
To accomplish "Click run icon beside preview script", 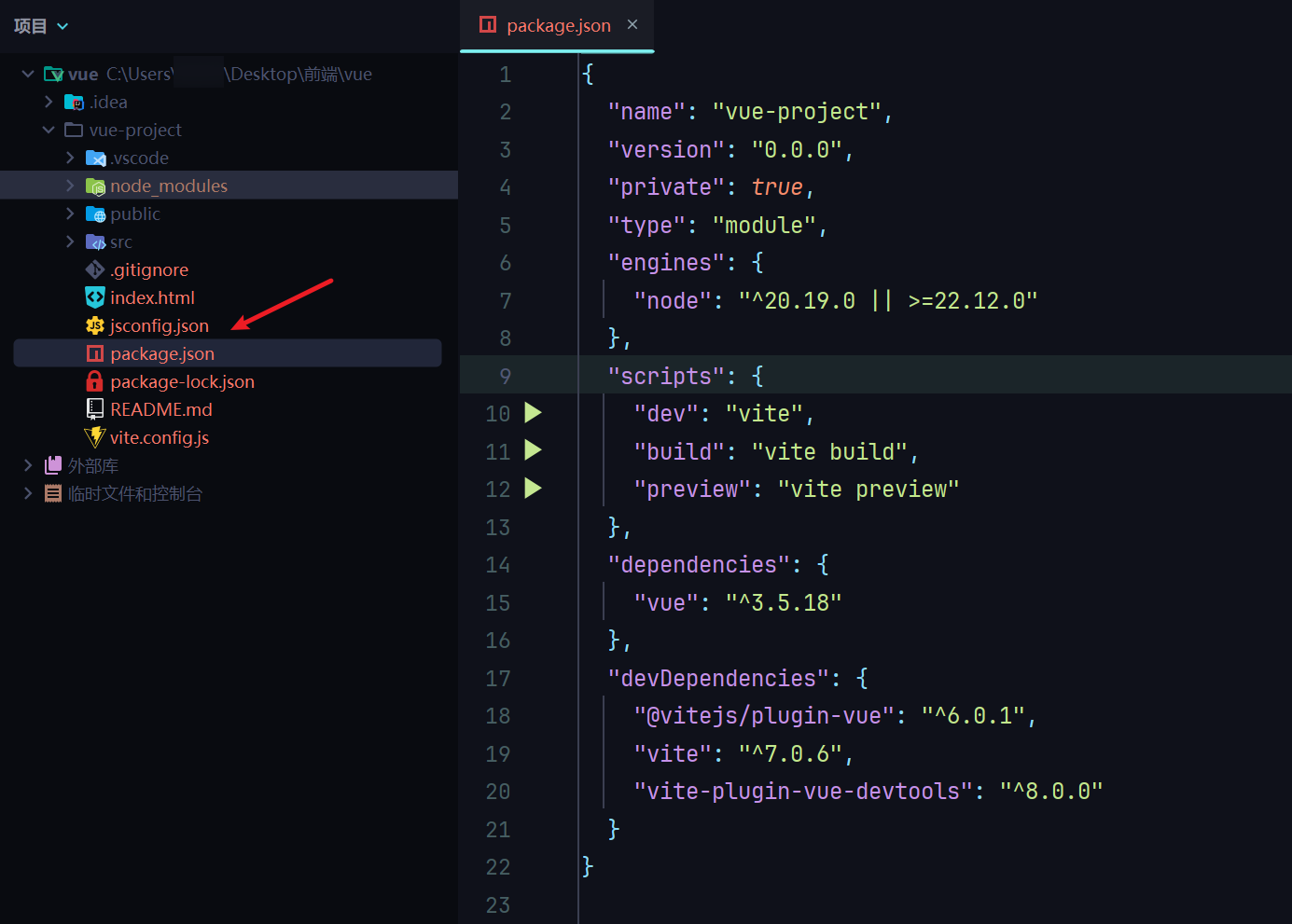I will [x=533, y=489].
